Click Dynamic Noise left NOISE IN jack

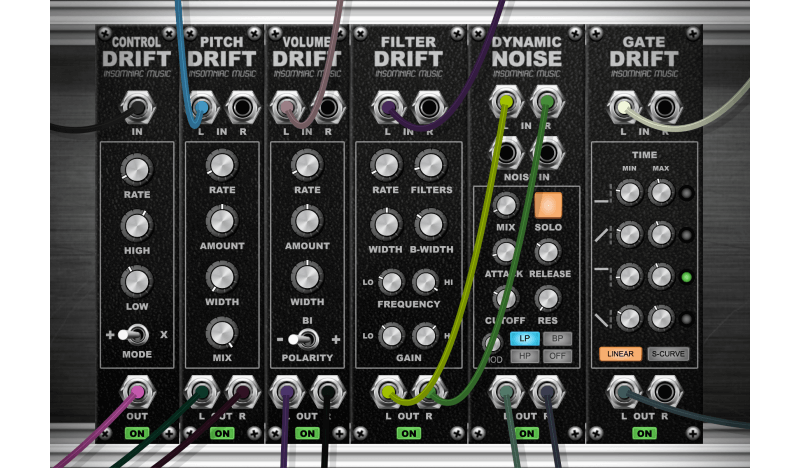(506, 152)
